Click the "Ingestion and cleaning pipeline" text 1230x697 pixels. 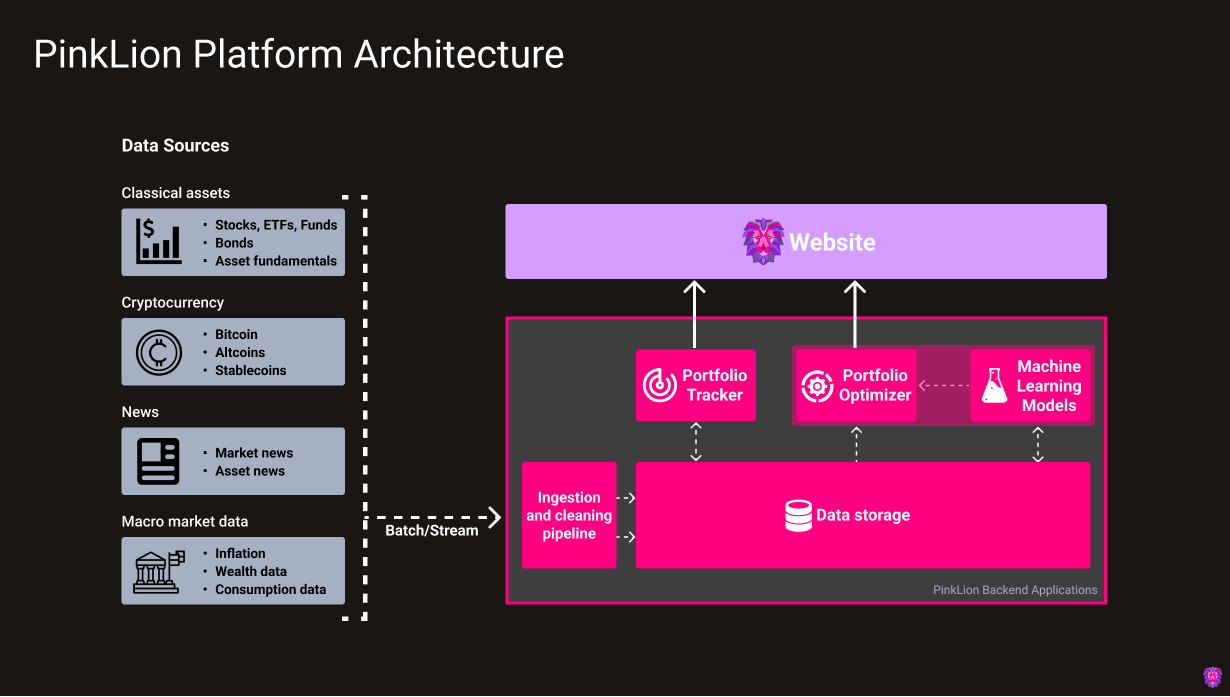click(x=569, y=516)
